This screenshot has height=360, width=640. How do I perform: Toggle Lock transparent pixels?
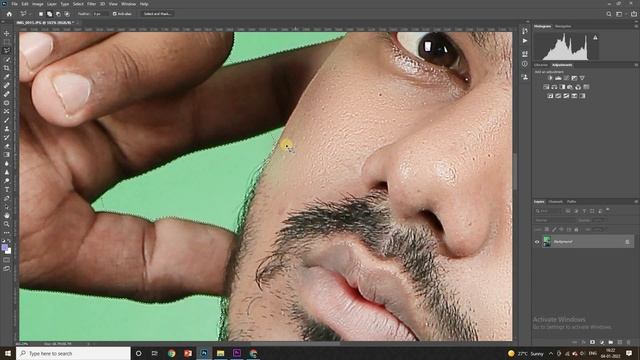(x=547, y=229)
